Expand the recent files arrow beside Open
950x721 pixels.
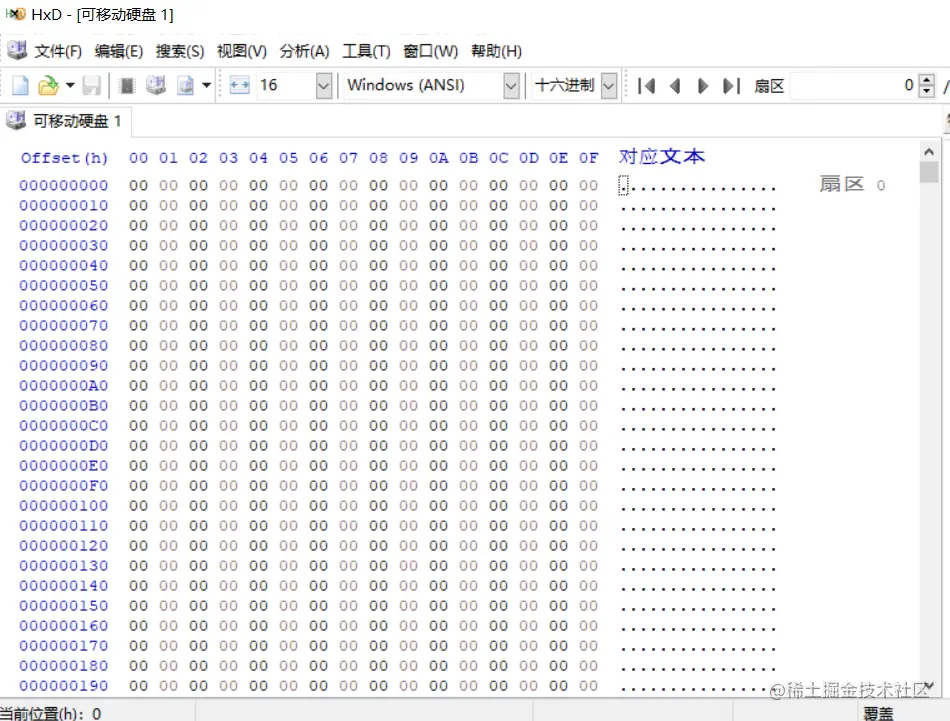(x=70, y=85)
